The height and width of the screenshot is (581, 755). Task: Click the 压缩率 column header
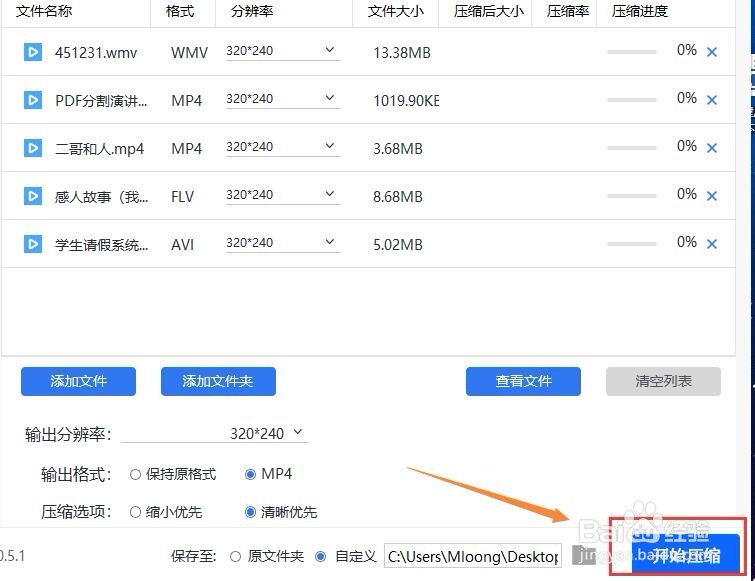pyautogui.click(x=568, y=11)
